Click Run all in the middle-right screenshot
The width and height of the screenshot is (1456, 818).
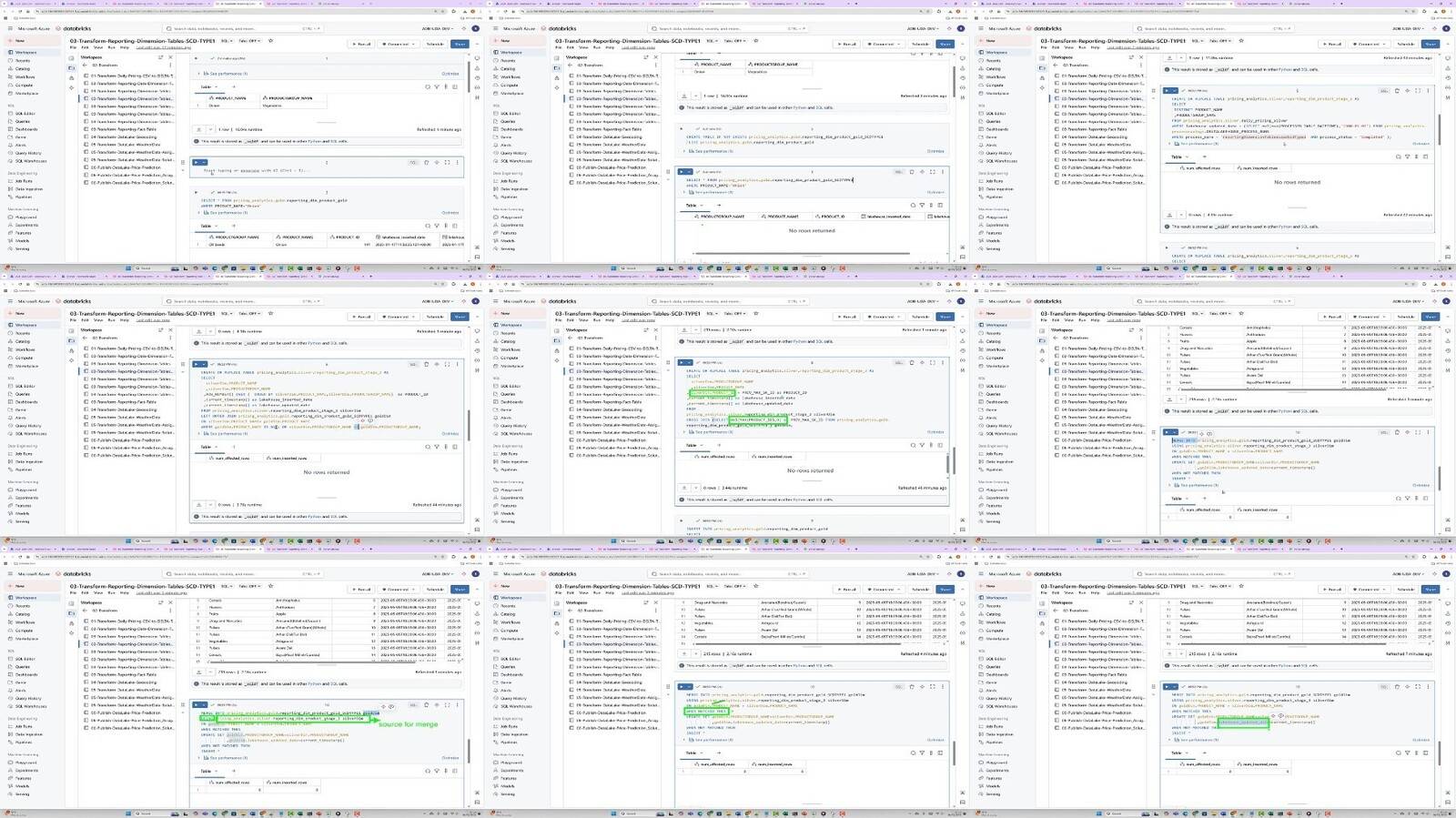tap(1333, 317)
